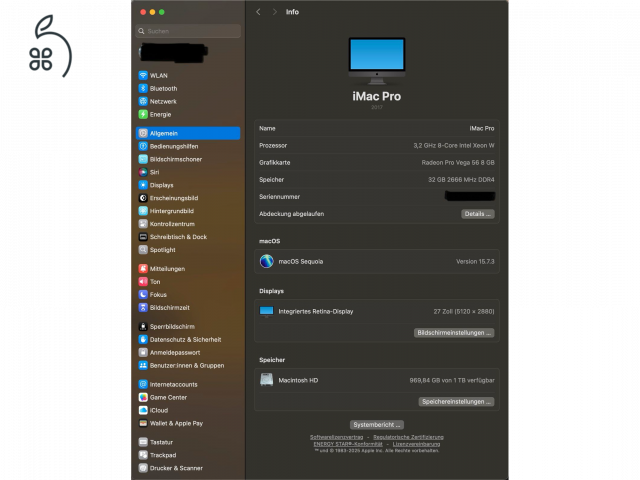
Task: Click the Suchen search field
Action: pyautogui.click(x=188, y=31)
